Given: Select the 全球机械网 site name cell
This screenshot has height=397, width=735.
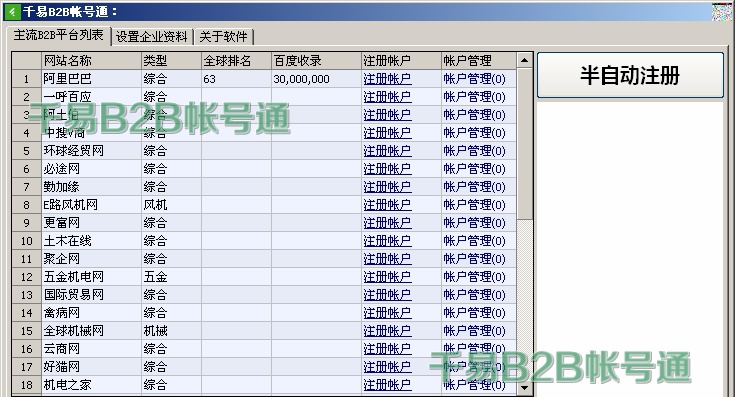Looking at the screenshot, I should (x=91, y=331).
